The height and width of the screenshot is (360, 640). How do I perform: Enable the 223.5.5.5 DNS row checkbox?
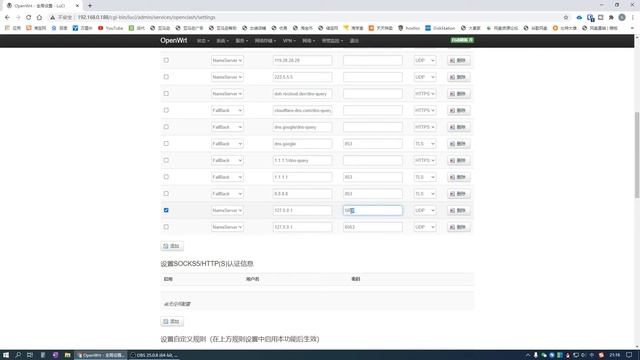pyautogui.click(x=166, y=77)
